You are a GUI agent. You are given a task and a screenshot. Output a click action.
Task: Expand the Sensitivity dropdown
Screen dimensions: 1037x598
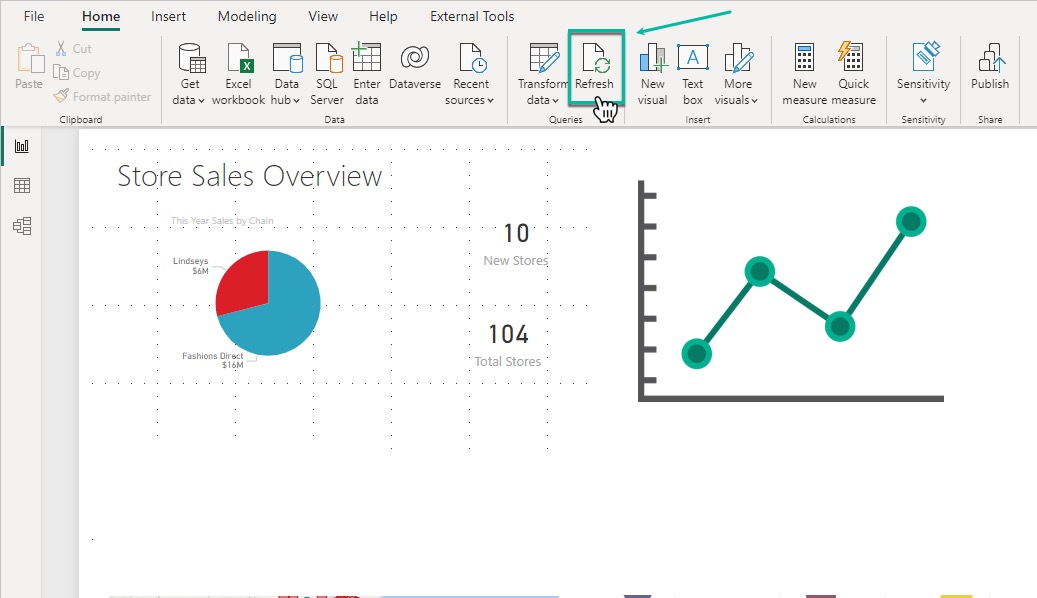pyautogui.click(x=923, y=100)
